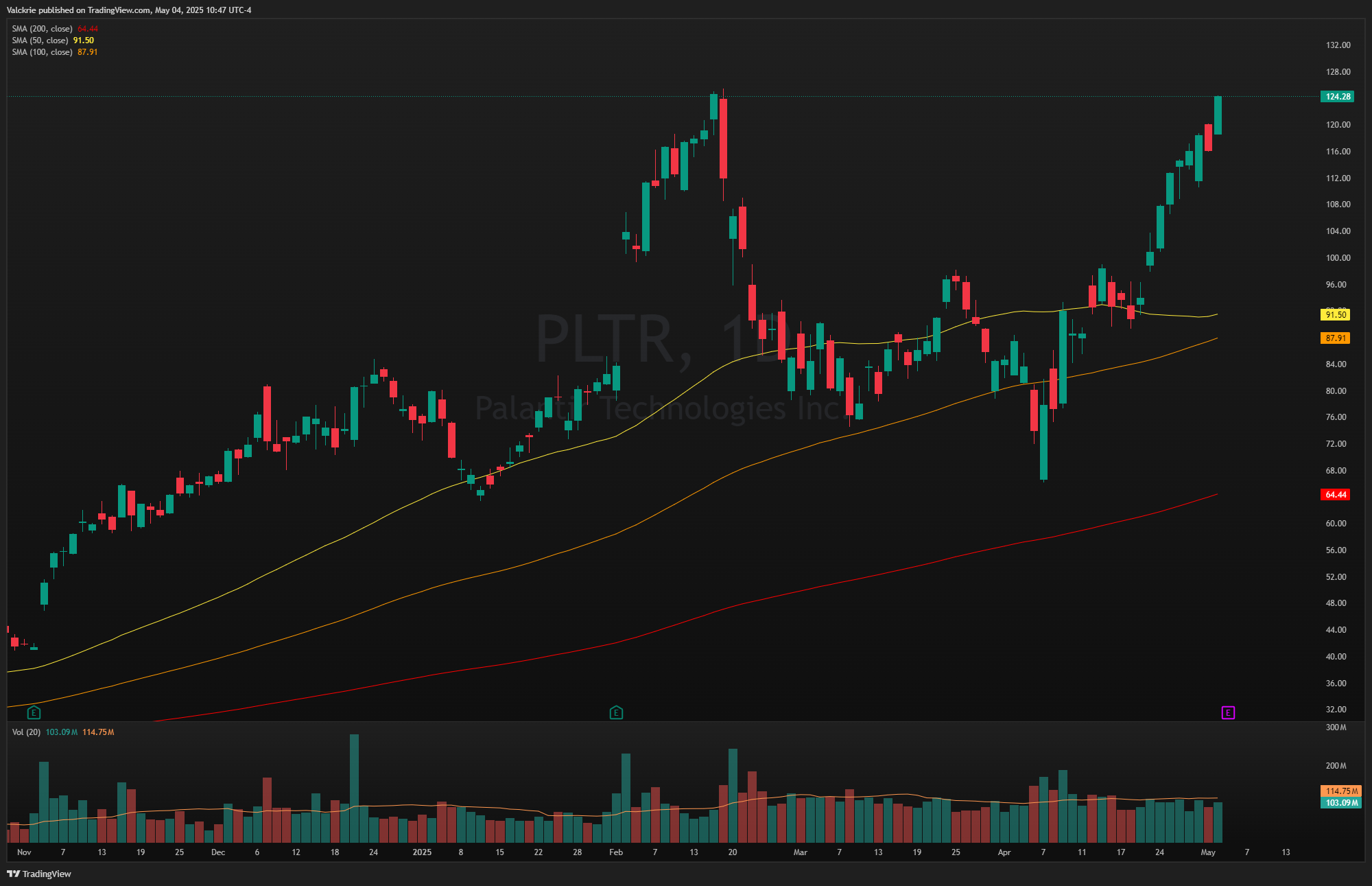The height and width of the screenshot is (886, 1372).
Task: Click the volume average tag 114.75M
Action: 1341,791
